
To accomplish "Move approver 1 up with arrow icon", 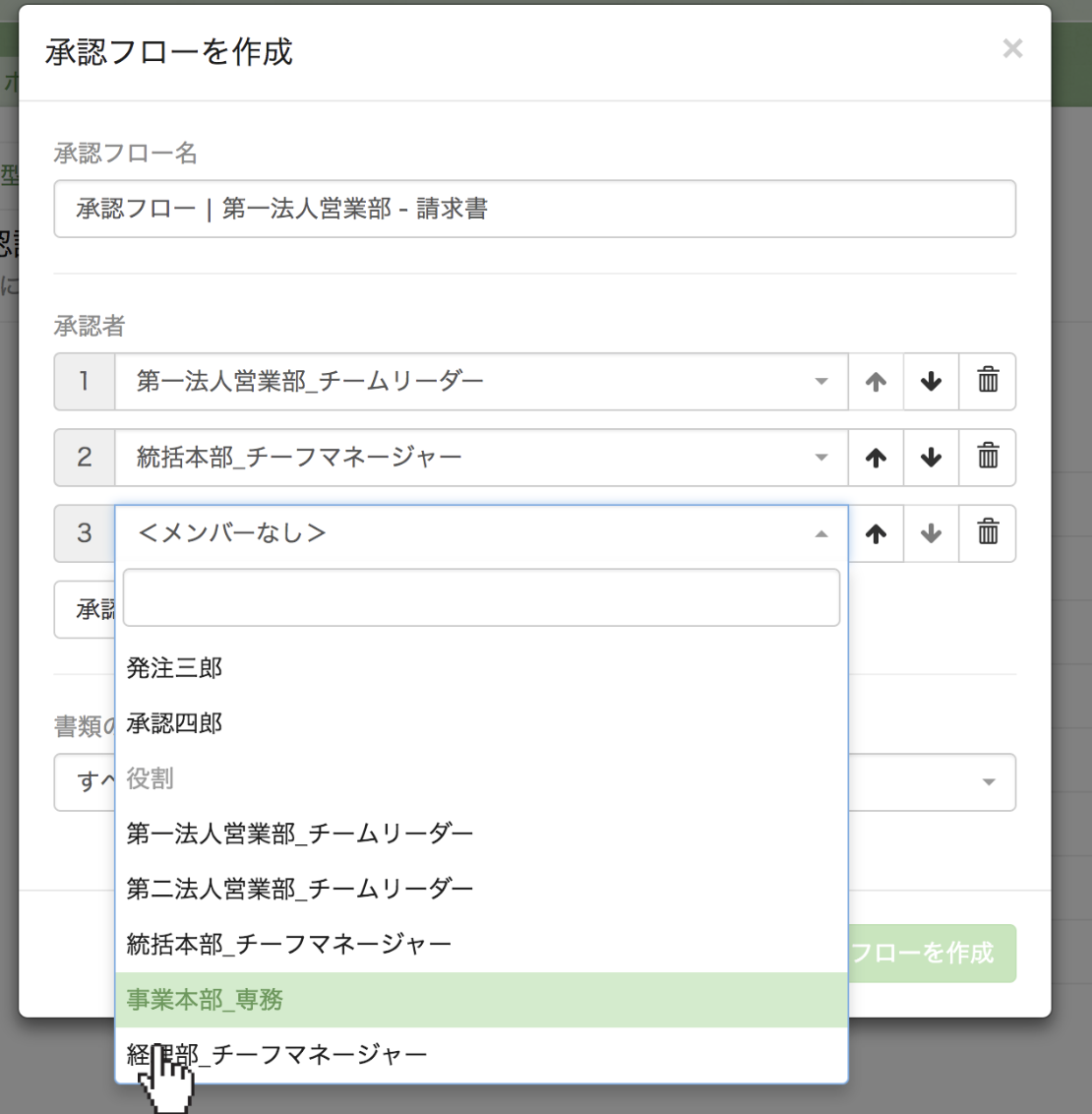I will pos(876,382).
